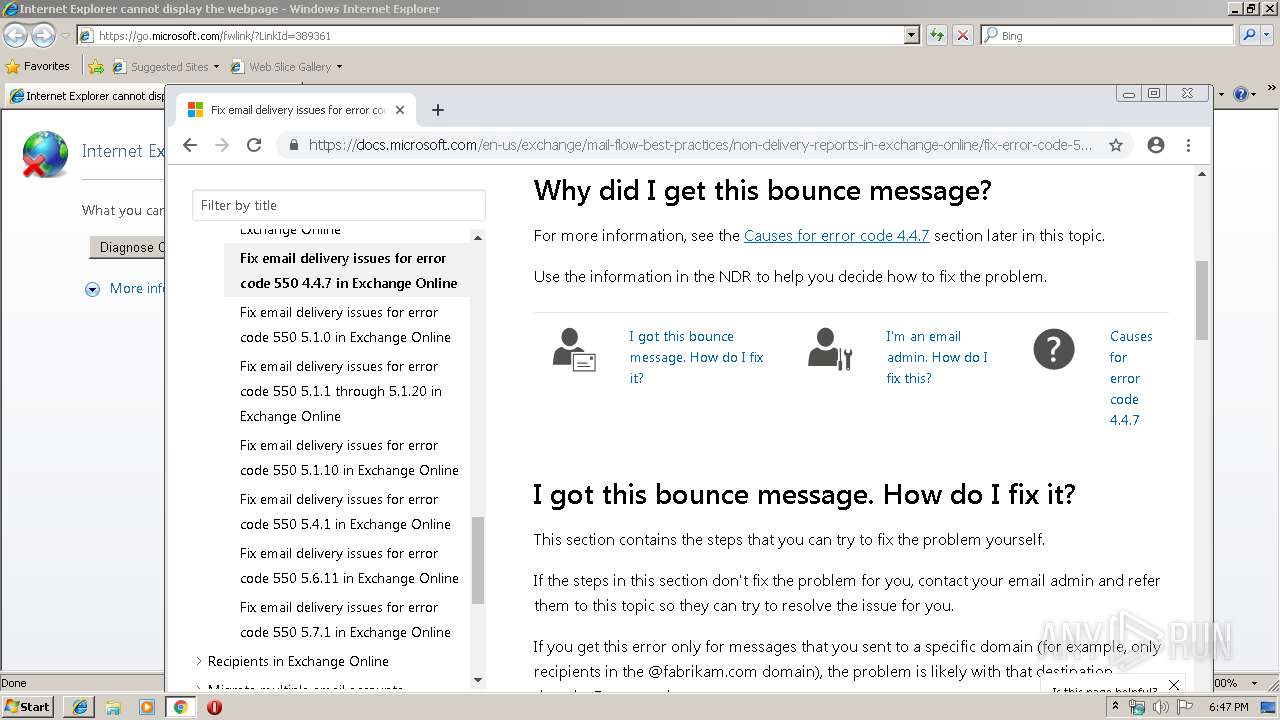Screen dimensions: 1280x720
Task: Click the user with envelope icon
Action: click(x=574, y=350)
